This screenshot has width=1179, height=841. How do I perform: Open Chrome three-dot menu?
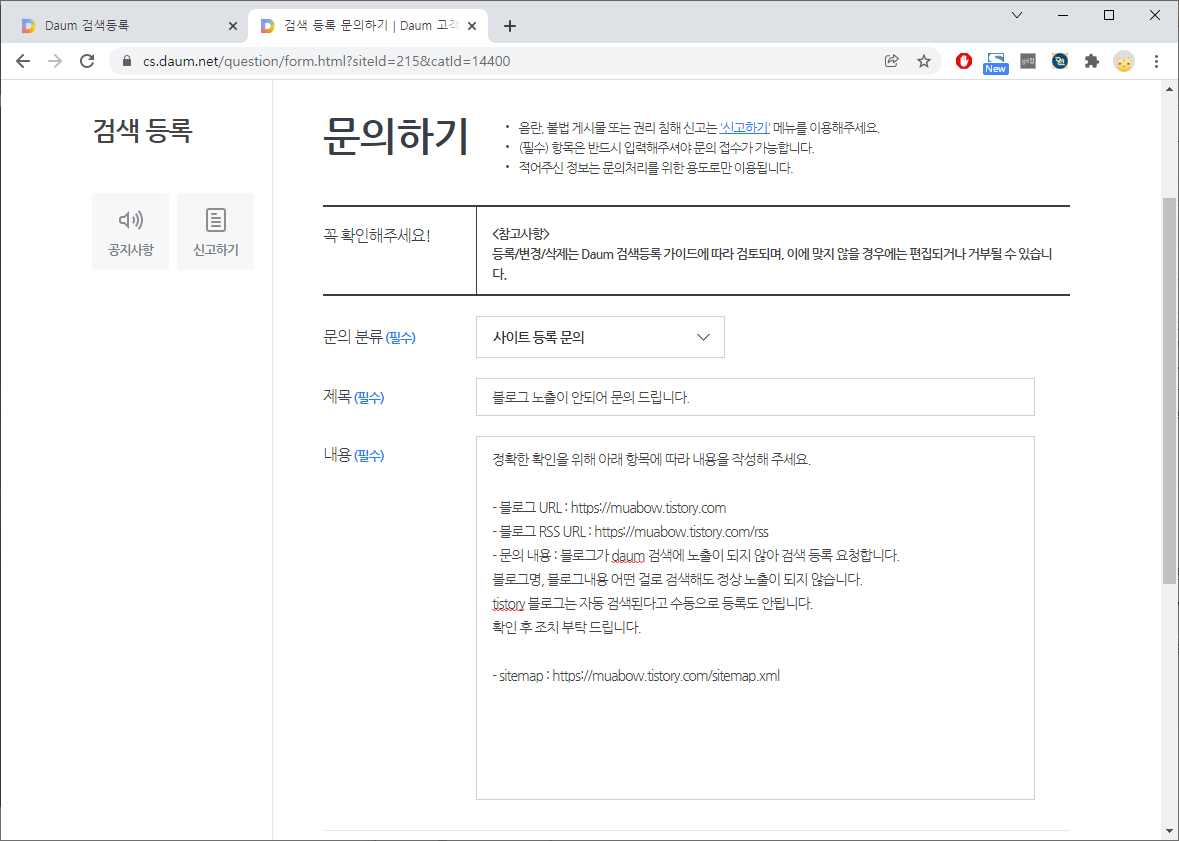pyautogui.click(x=1156, y=61)
